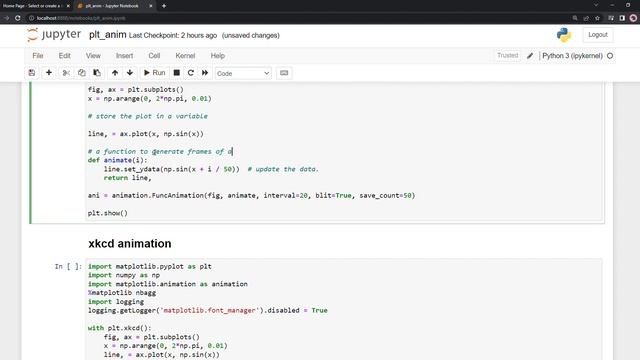Bookmark this page with star icon

tap(598, 18)
